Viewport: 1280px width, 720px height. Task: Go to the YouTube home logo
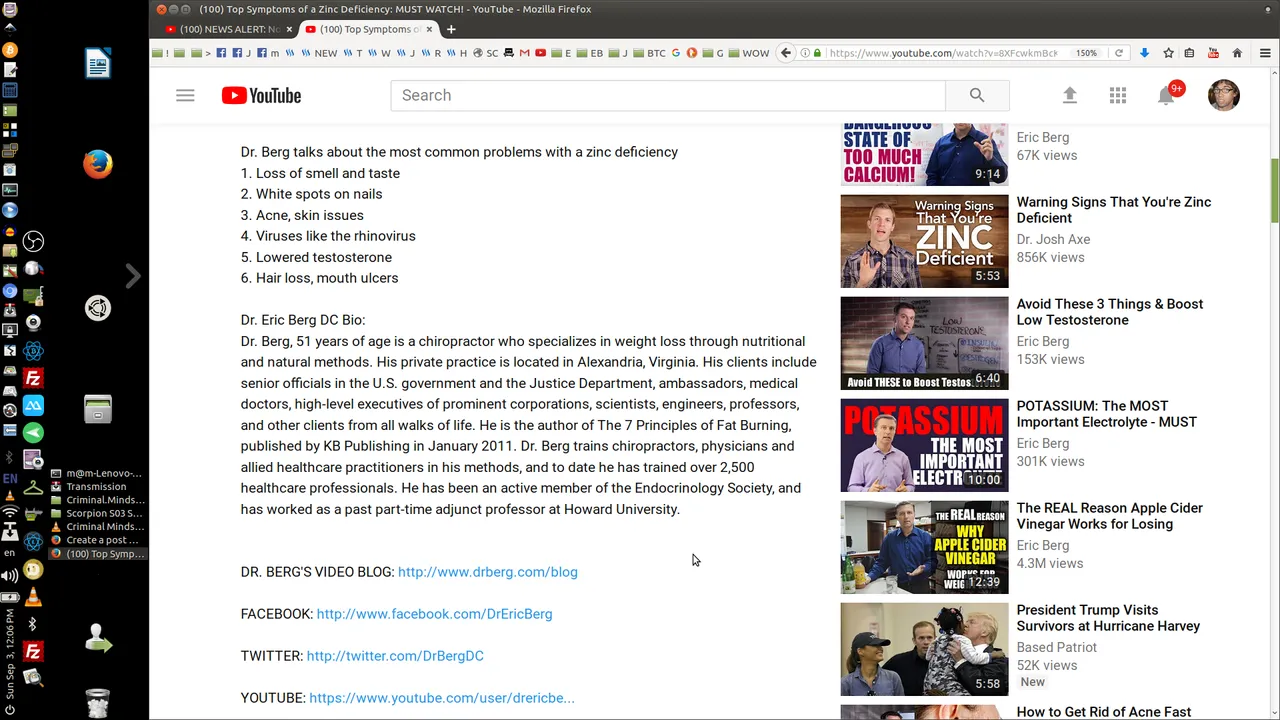(261, 95)
